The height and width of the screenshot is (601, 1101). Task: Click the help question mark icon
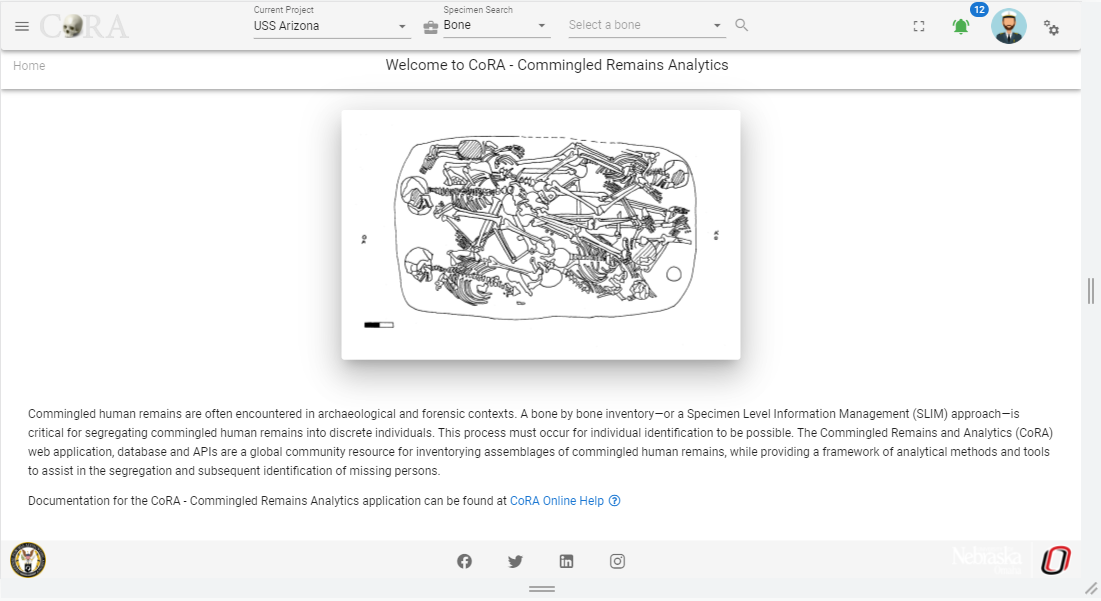(x=614, y=501)
